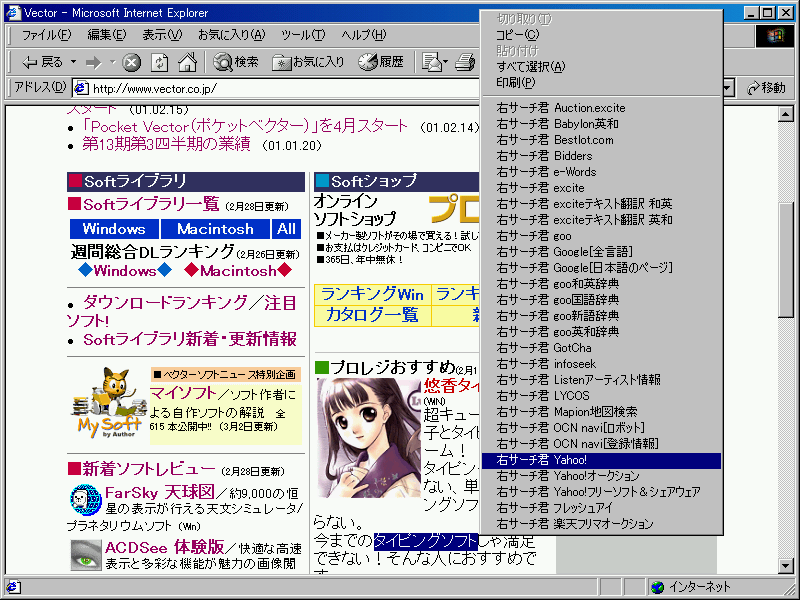Image resolution: width=800 pixels, height=600 pixels.
Task: Open the File (ファイル) menu
Action: point(46,35)
